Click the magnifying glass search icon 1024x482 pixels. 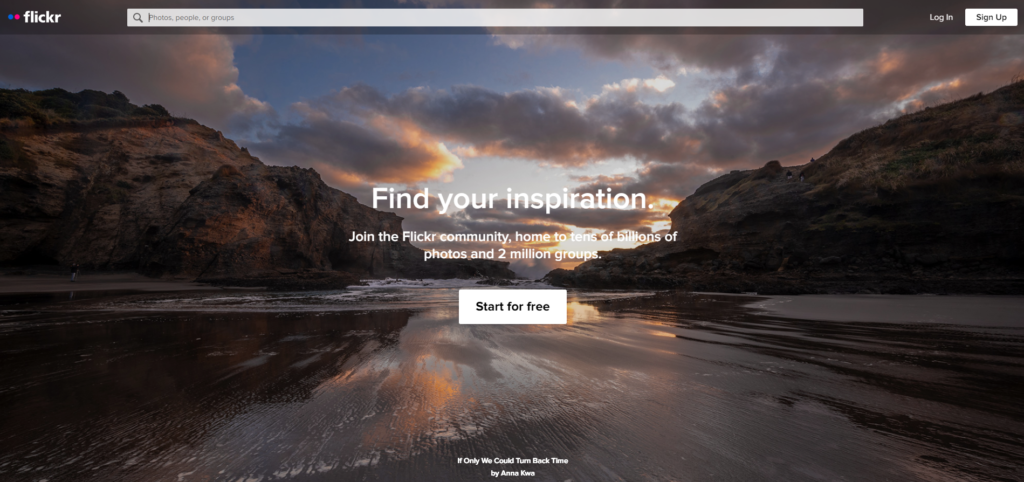(x=138, y=18)
